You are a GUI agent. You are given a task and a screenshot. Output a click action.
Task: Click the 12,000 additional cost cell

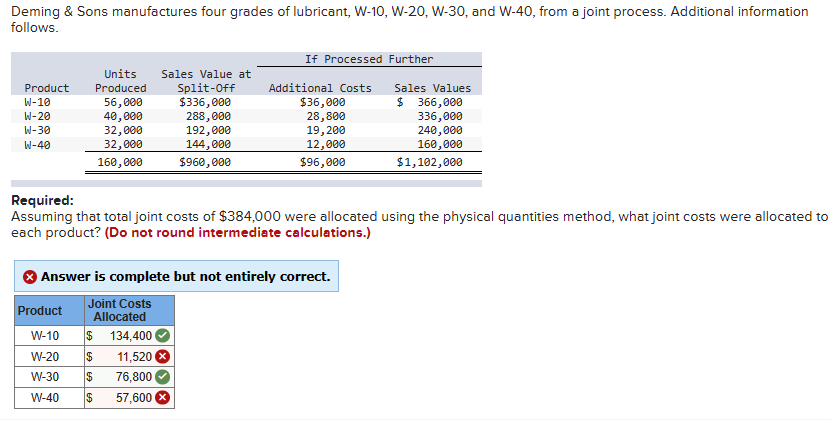tap(326, 144)
